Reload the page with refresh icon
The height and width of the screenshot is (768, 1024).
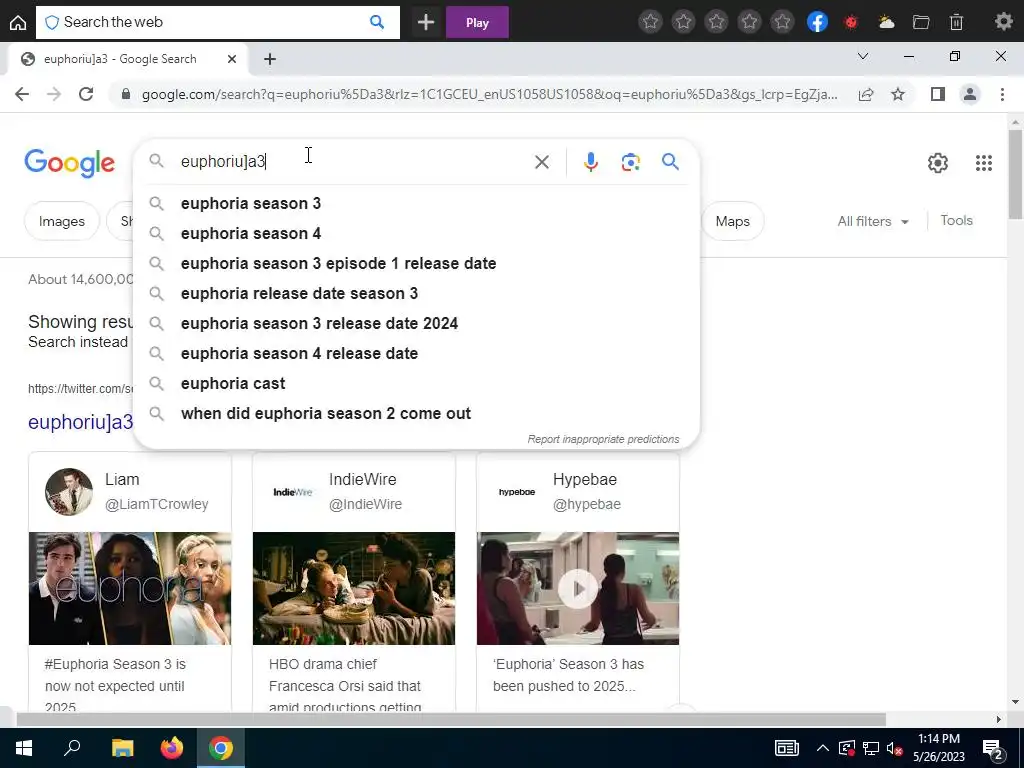86,94
